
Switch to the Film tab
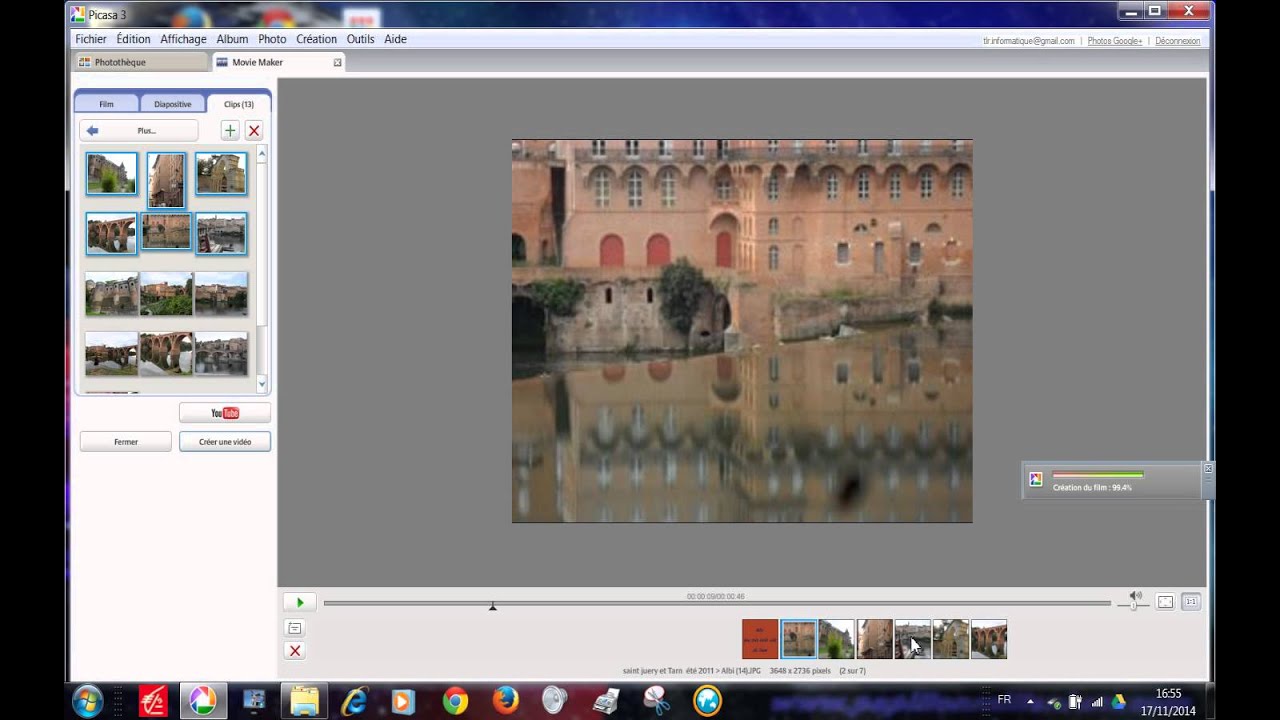pos(106,104)
